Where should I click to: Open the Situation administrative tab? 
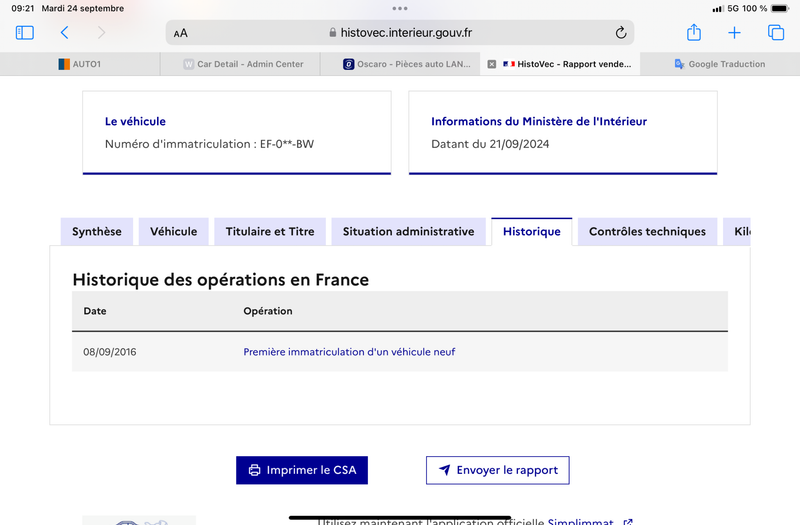[x=409, y=232]
